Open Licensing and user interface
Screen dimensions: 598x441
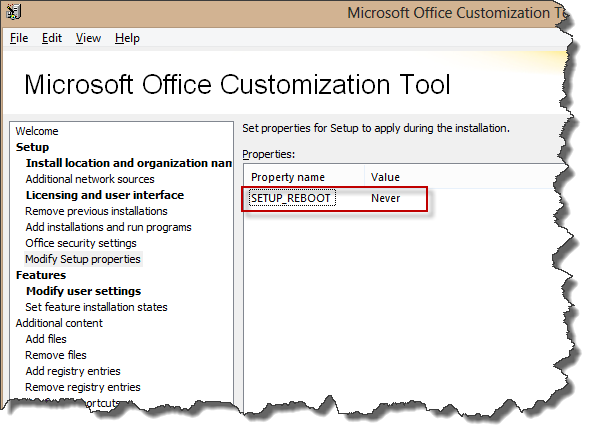[105, 195]
